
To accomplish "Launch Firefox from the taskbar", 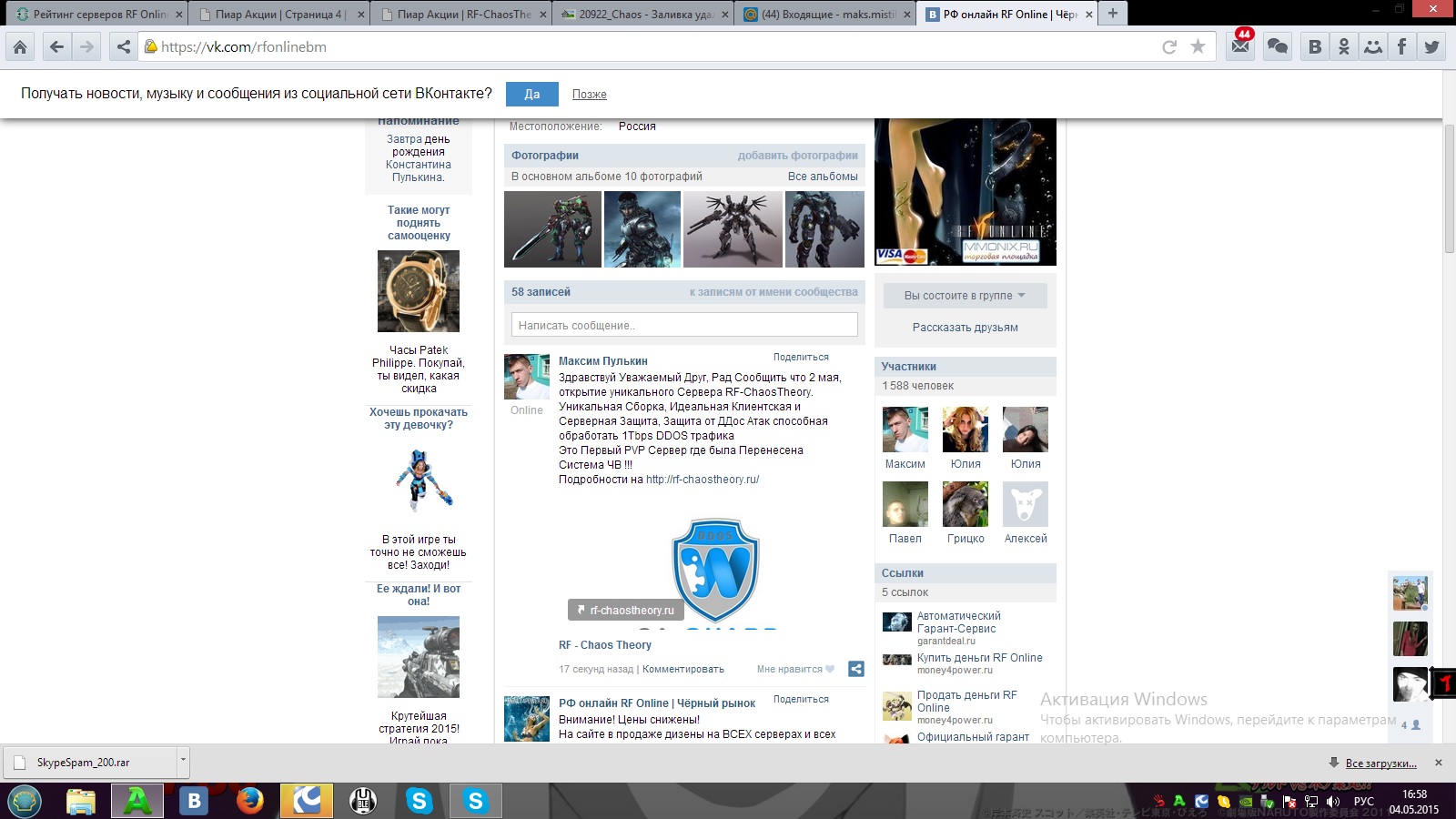I will click(250, 801).
